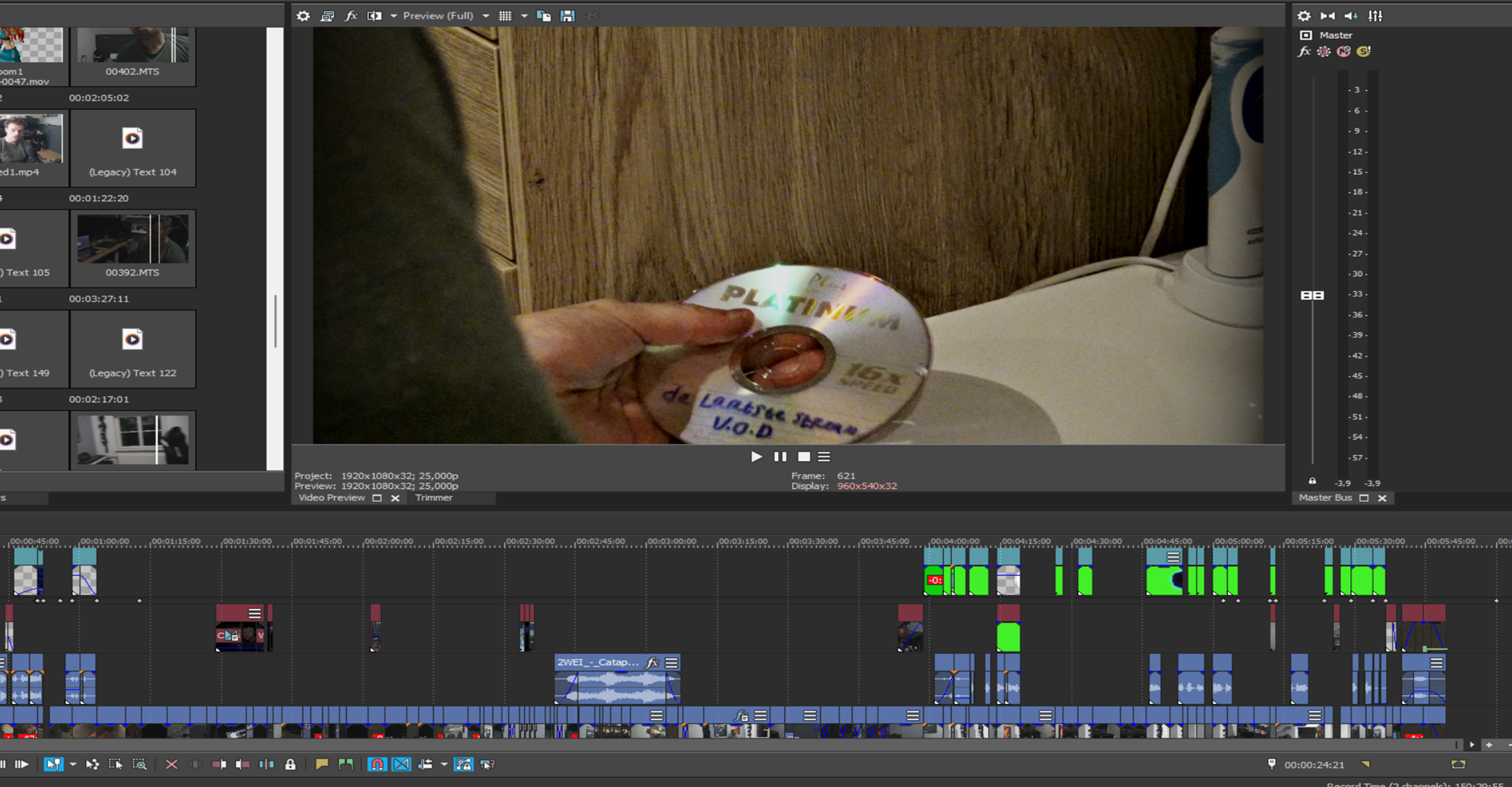Switch to the Trimmer tab

coord(434,498)
